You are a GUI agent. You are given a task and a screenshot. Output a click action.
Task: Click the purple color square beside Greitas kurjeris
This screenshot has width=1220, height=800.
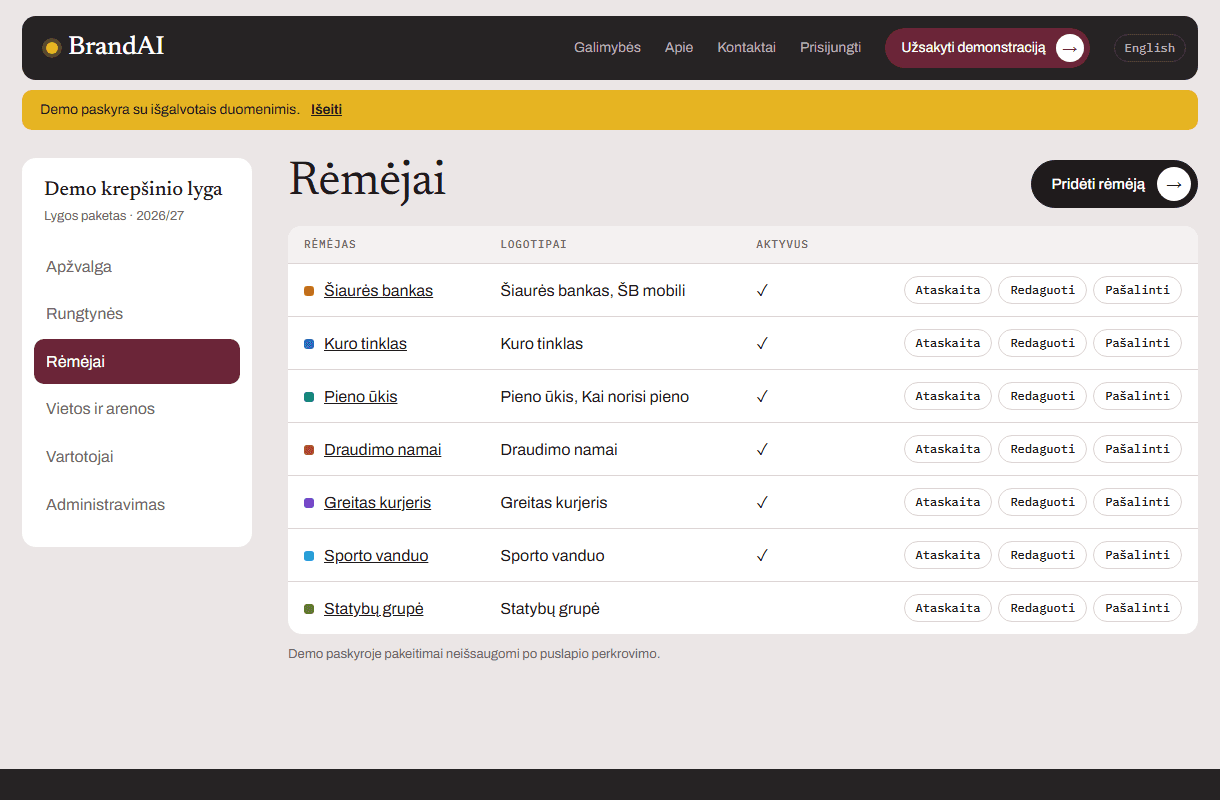point(309,503)
